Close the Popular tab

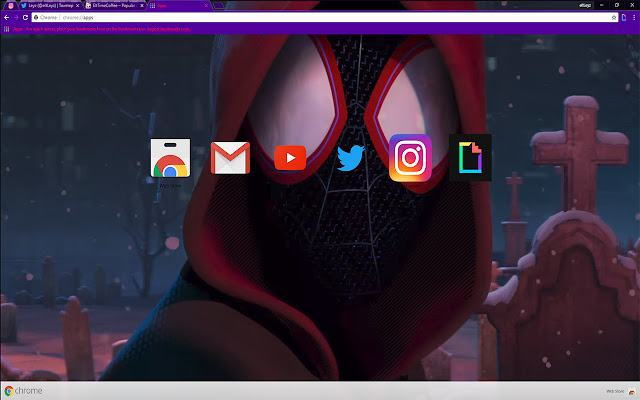(x=142, y=6)
